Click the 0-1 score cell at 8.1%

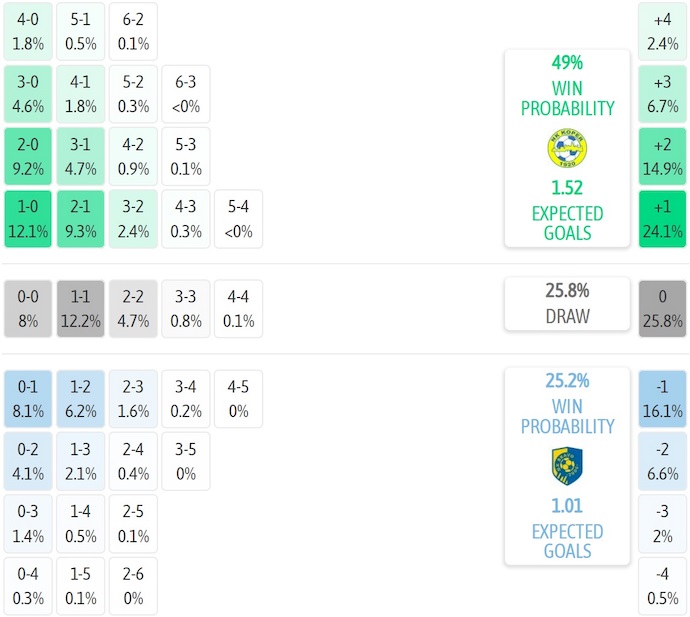[x=28, y=399]
